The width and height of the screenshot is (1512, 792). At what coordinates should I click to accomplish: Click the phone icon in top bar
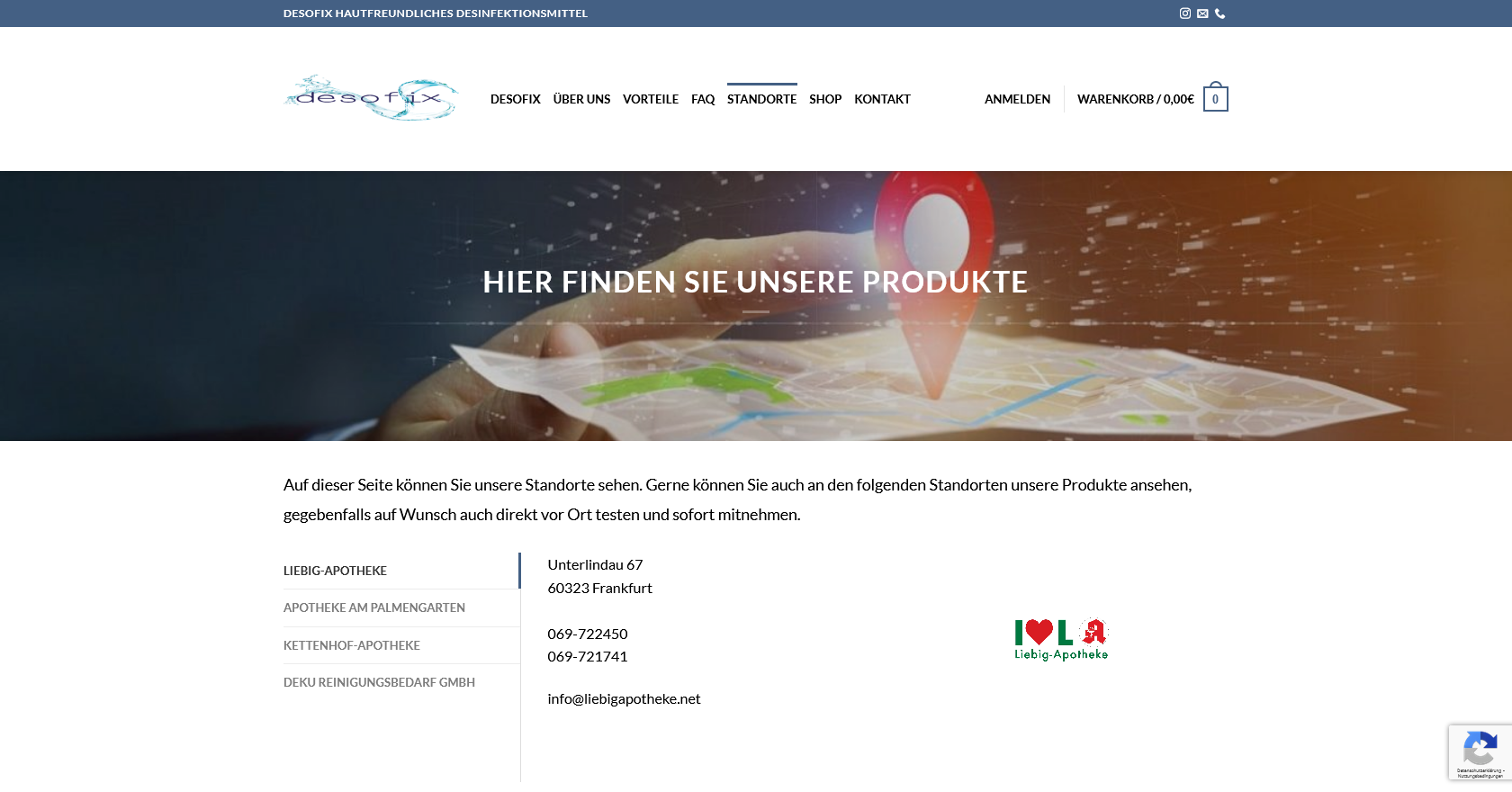point(1219,13)
